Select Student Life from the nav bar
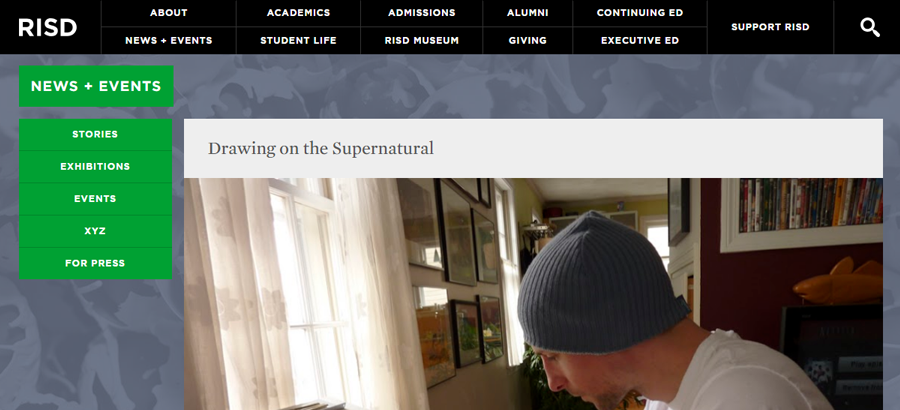This screenshot has width=900, height=410. 298,41
